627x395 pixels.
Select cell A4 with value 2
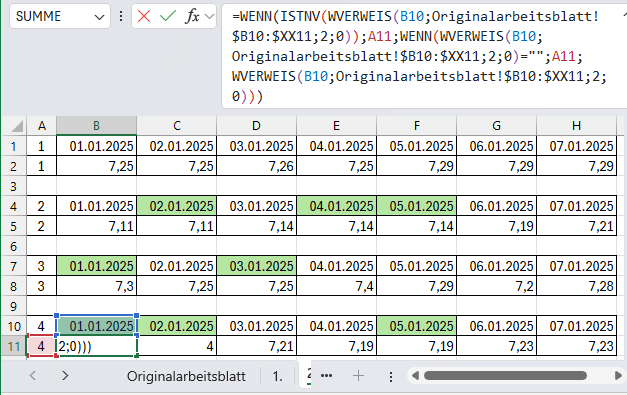42,206
